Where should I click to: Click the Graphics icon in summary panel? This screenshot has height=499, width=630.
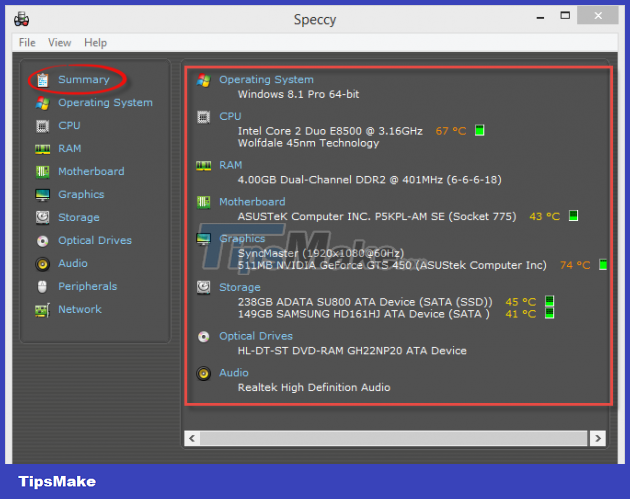tap(204, 239)
